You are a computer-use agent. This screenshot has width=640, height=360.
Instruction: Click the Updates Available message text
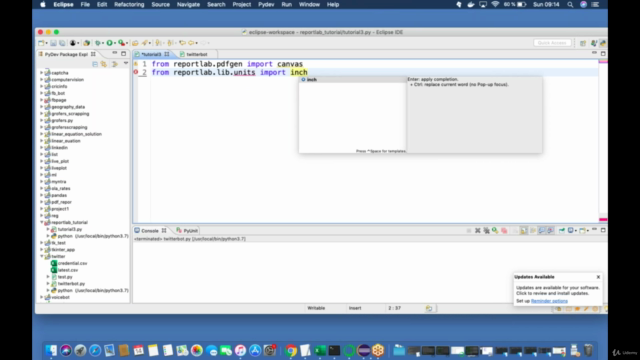558,290
